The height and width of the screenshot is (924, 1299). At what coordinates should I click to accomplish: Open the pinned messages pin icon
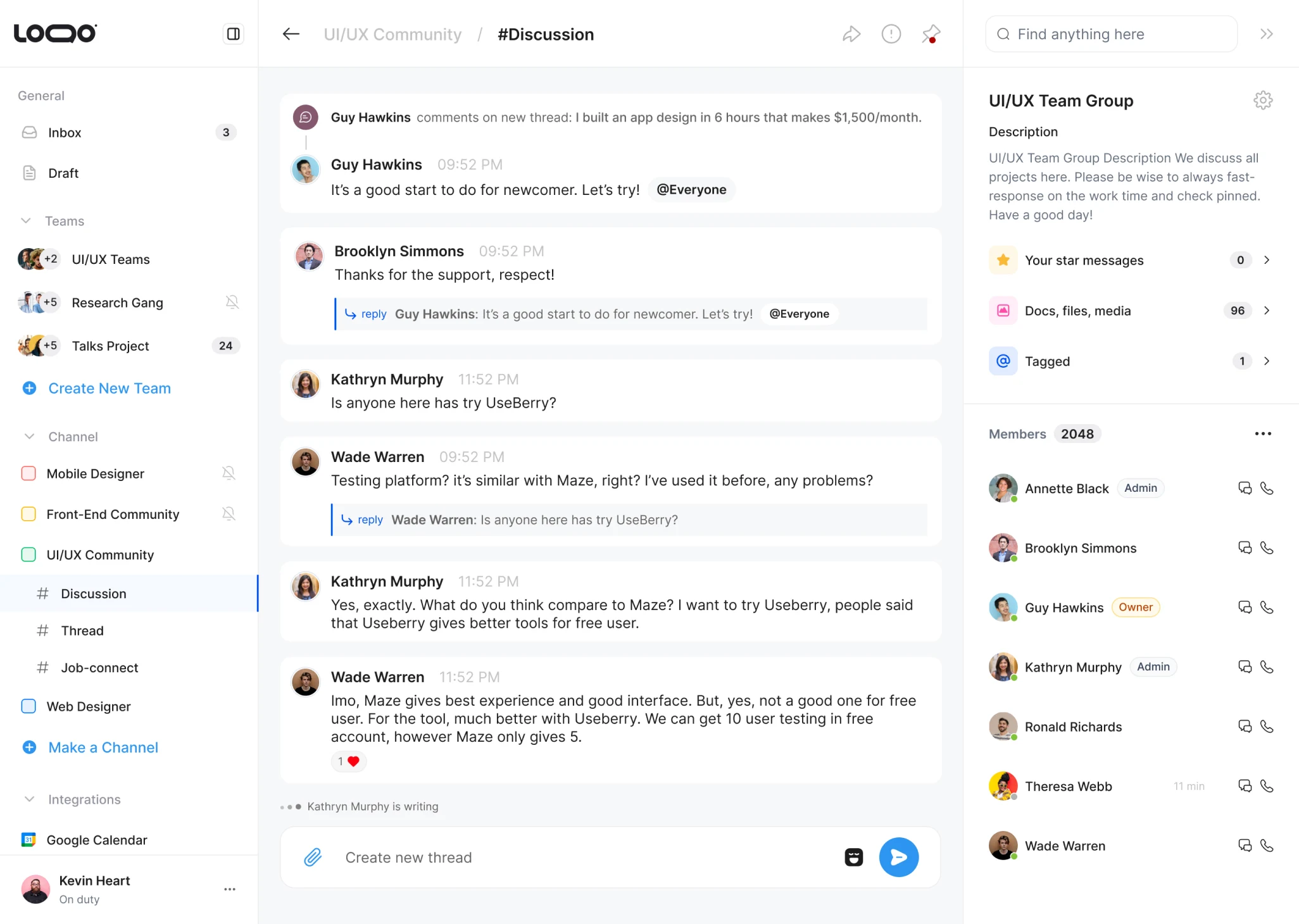tap(931, 34)
